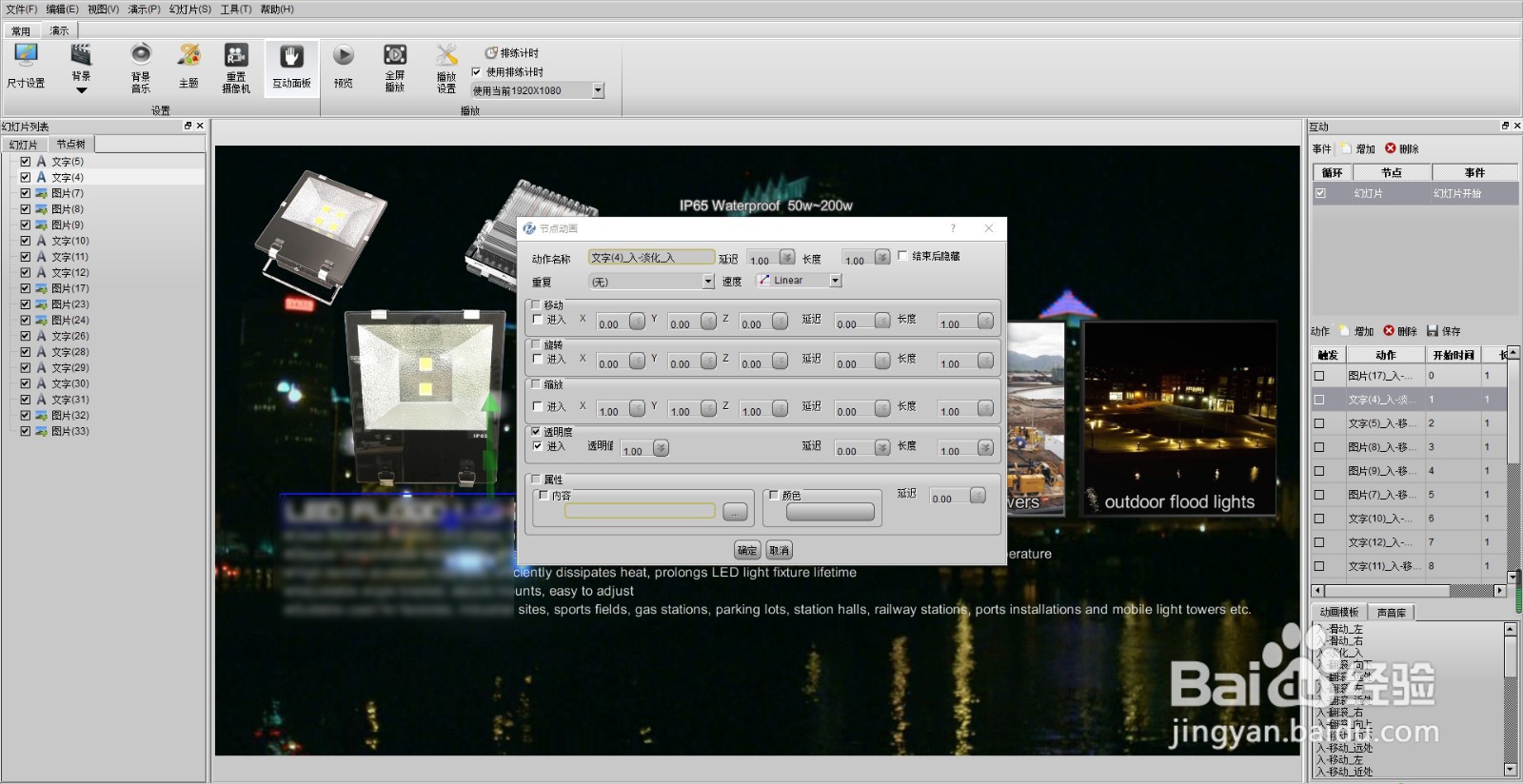Adjust 缩放 Z value stepper
1523x784 pixels.
(780, 409)
